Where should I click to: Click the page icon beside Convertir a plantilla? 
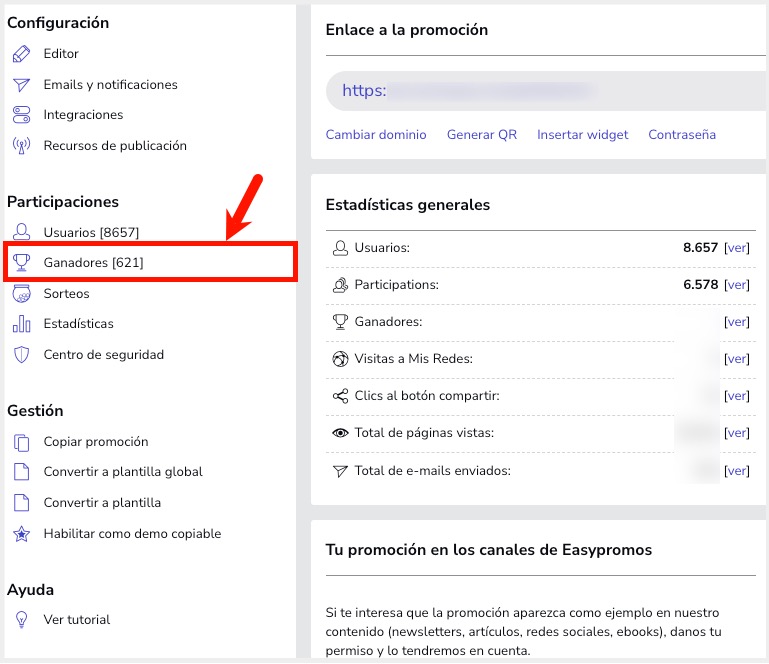point(21,503)
